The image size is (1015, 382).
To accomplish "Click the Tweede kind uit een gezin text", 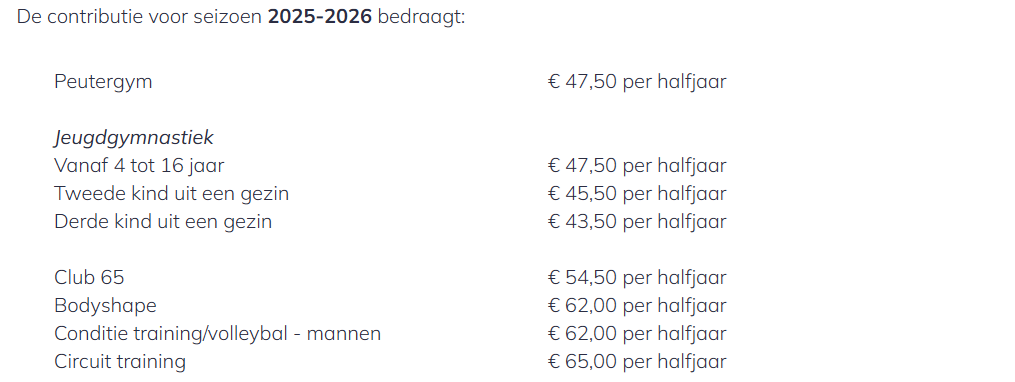I will point(172,194).
